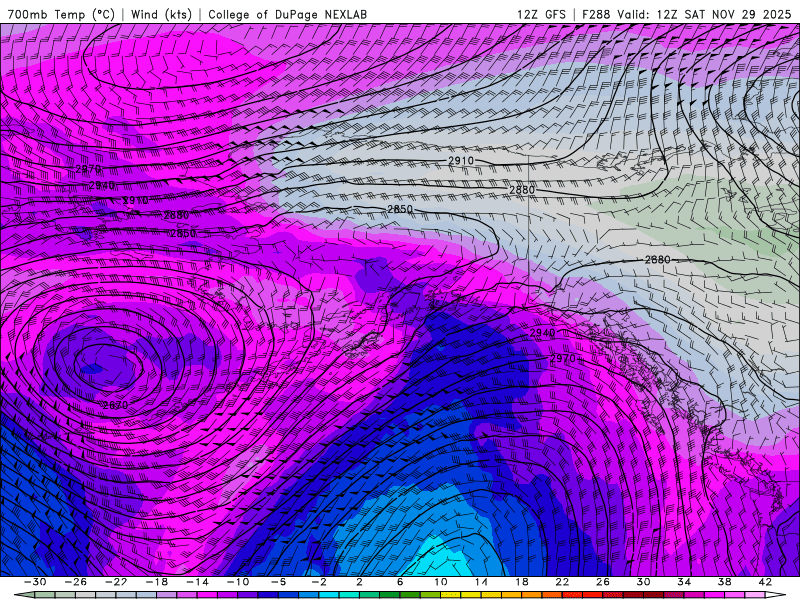Click the positive 14 color scale label

pos(481,582)
